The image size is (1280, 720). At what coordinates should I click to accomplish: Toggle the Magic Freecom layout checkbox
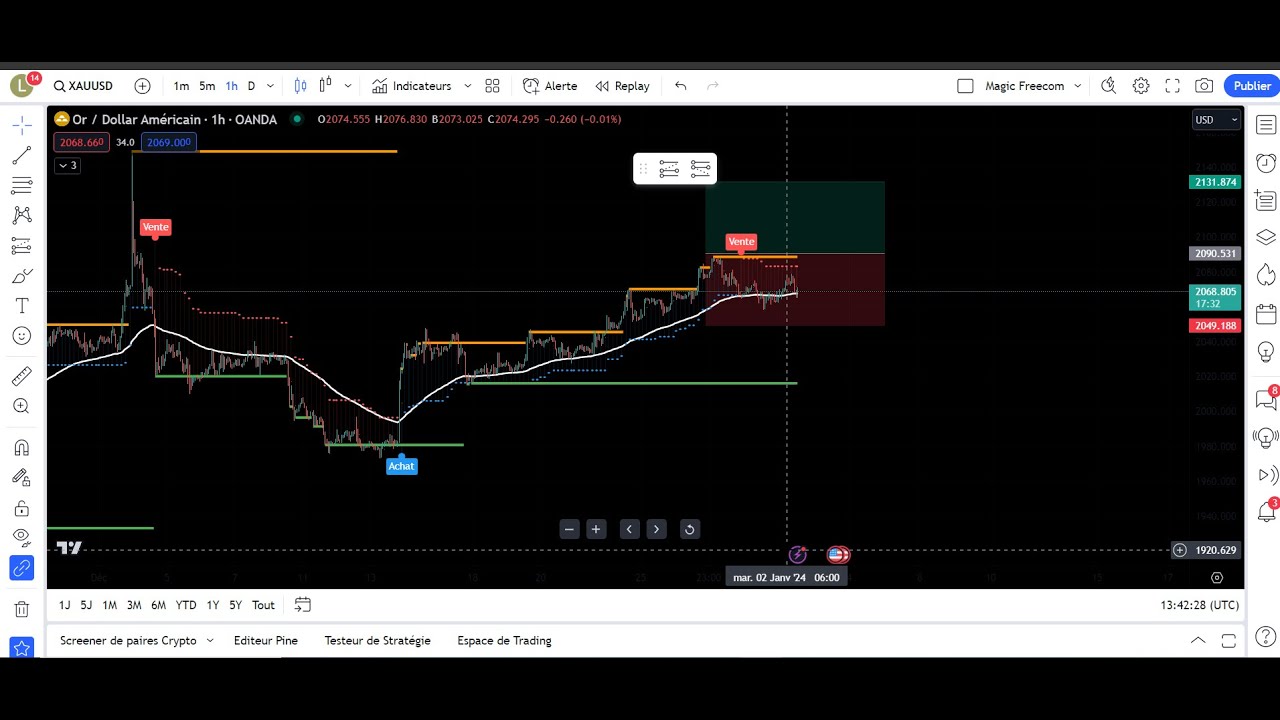coord(965,86)
